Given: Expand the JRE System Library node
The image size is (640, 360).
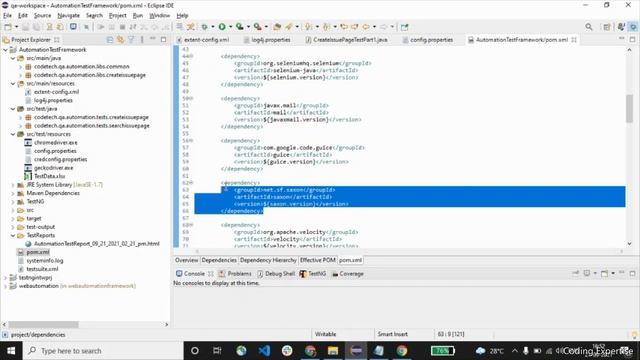Looking at the screenshot, I should [13, 185].
